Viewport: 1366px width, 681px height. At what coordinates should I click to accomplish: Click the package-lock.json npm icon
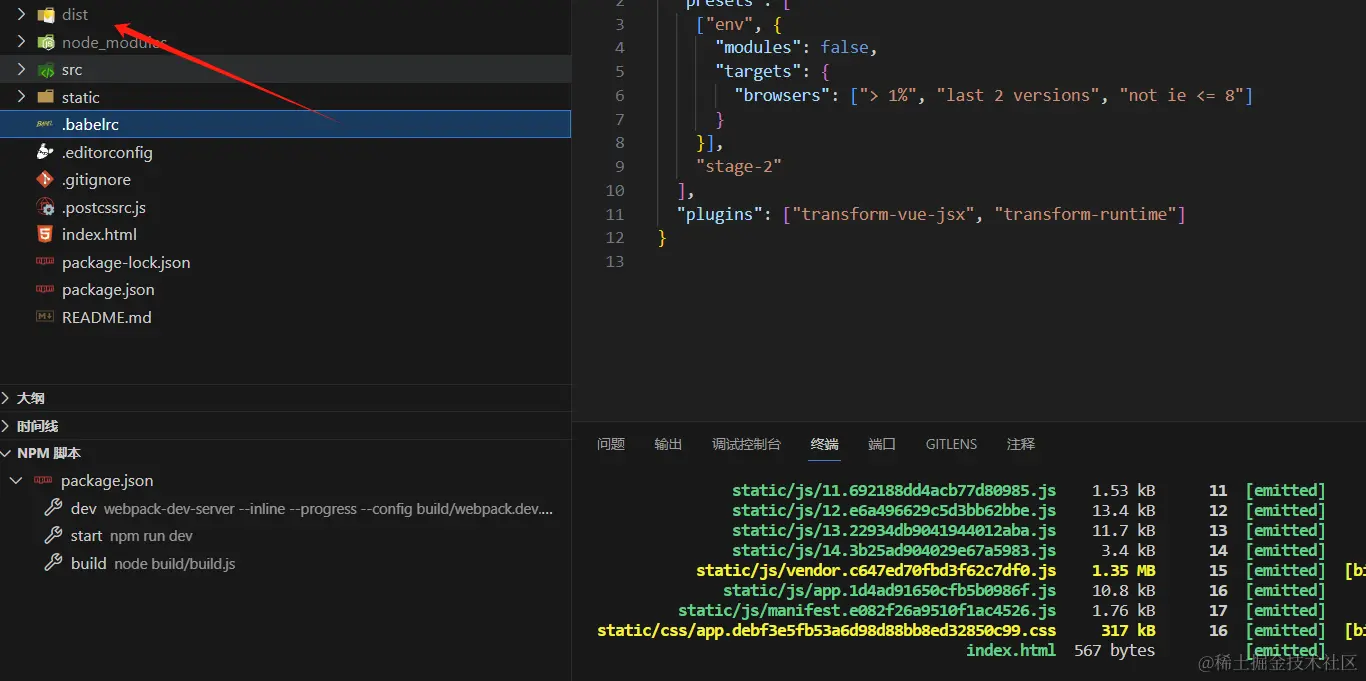[45, 262]
